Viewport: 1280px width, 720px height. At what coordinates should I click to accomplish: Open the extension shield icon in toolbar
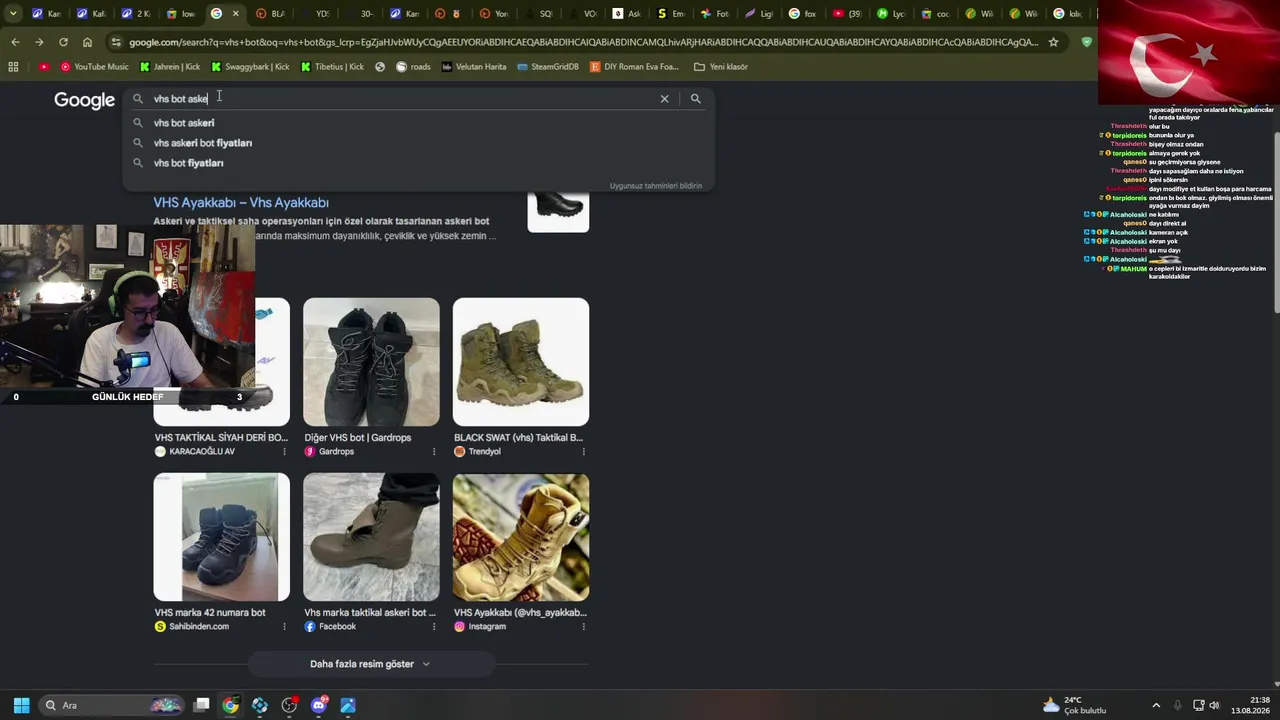click(1087, 42)
